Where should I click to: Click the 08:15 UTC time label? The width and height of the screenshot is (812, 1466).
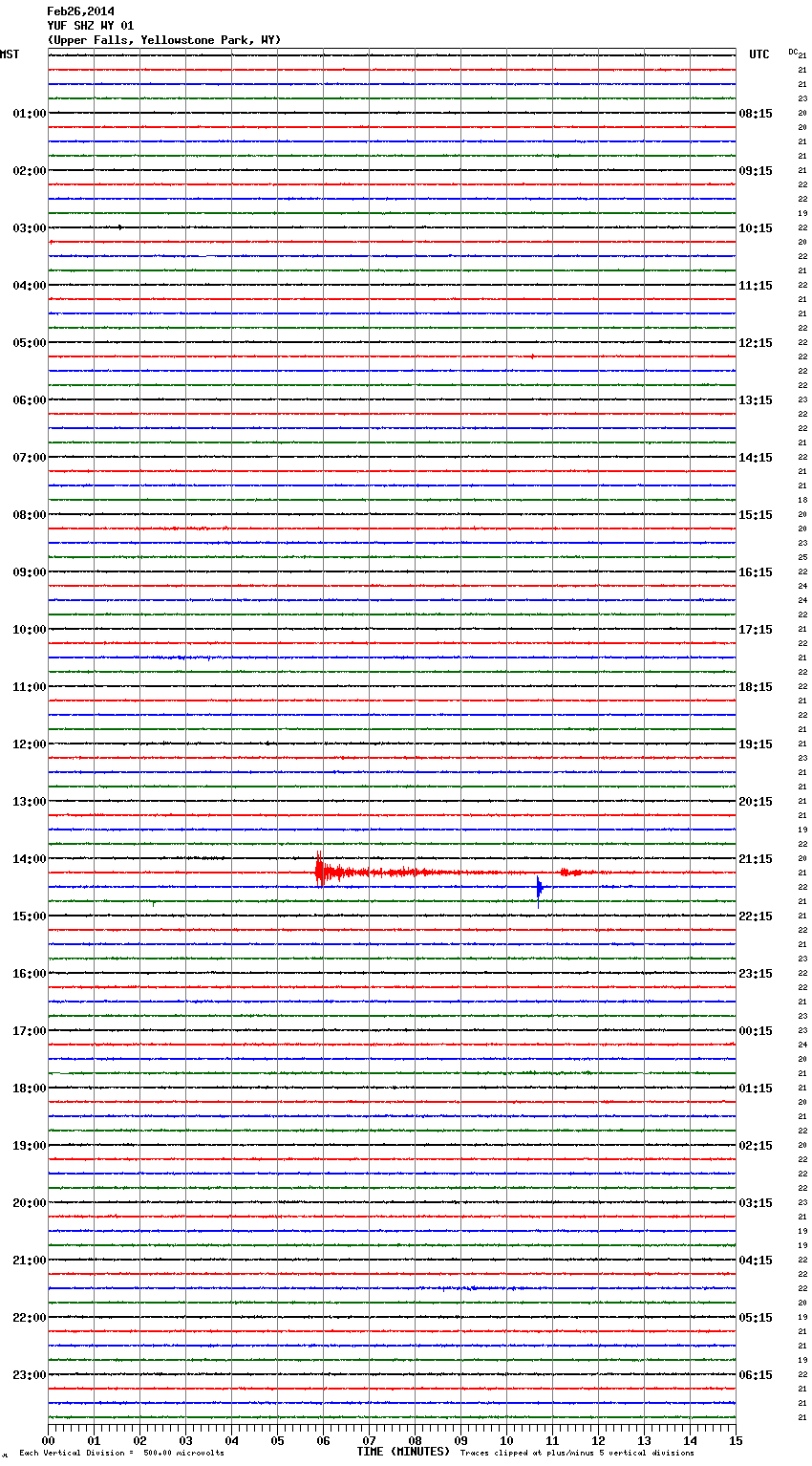point(756,114)
